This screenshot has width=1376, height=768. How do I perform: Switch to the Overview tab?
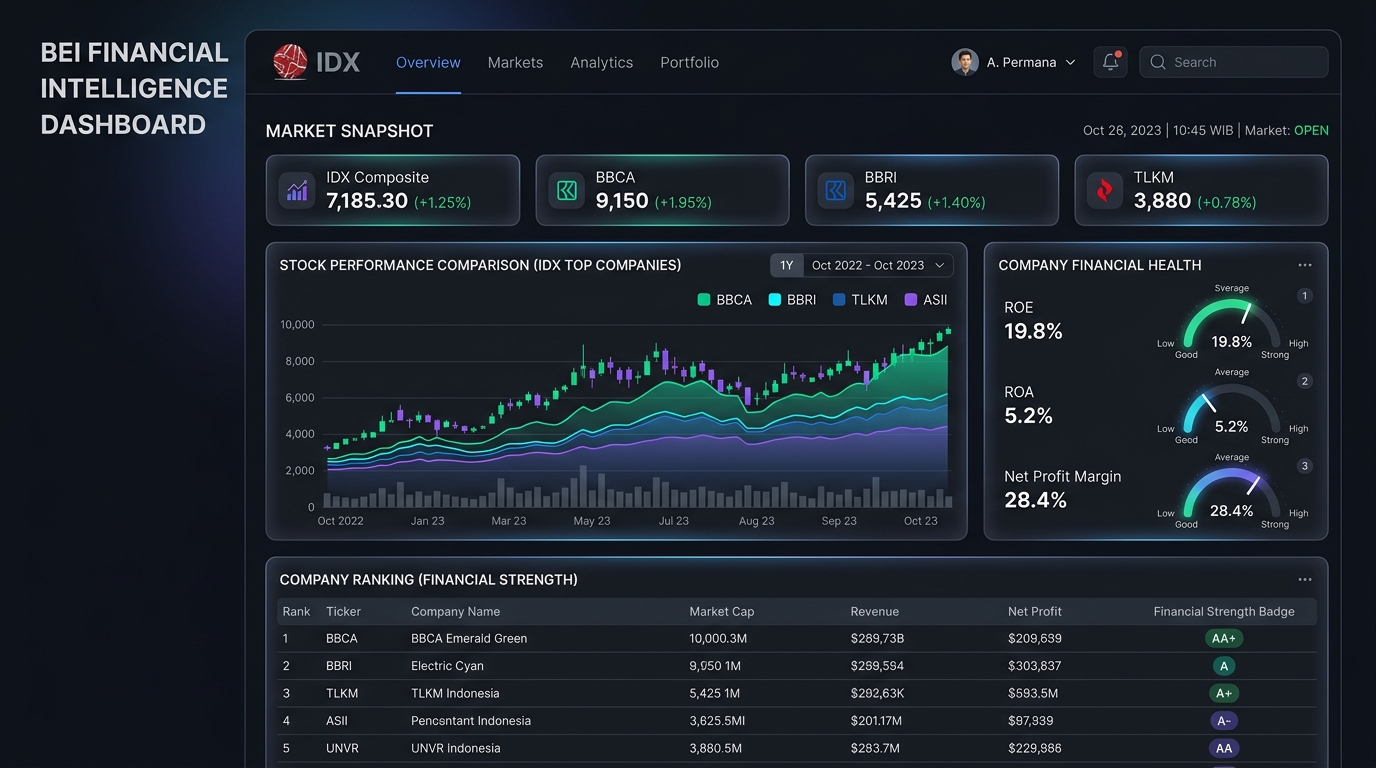[x=428, y=62]
